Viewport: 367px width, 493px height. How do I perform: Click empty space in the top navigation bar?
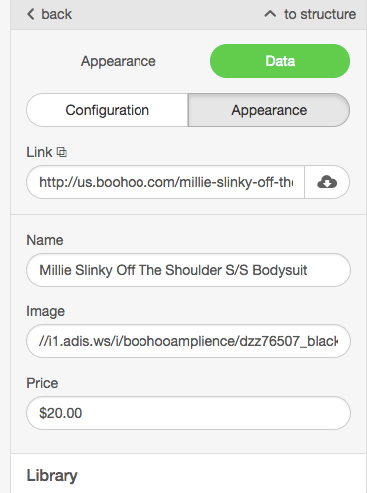(167, 14)
